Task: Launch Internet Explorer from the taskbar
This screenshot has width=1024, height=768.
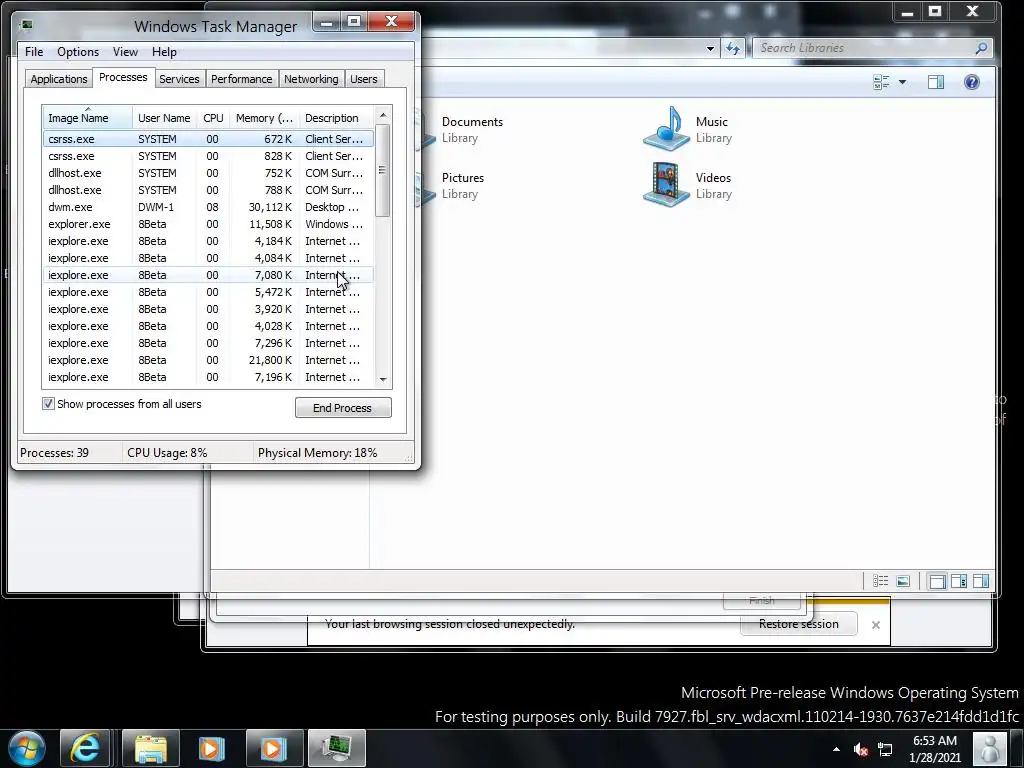Action: click(86, 748)
